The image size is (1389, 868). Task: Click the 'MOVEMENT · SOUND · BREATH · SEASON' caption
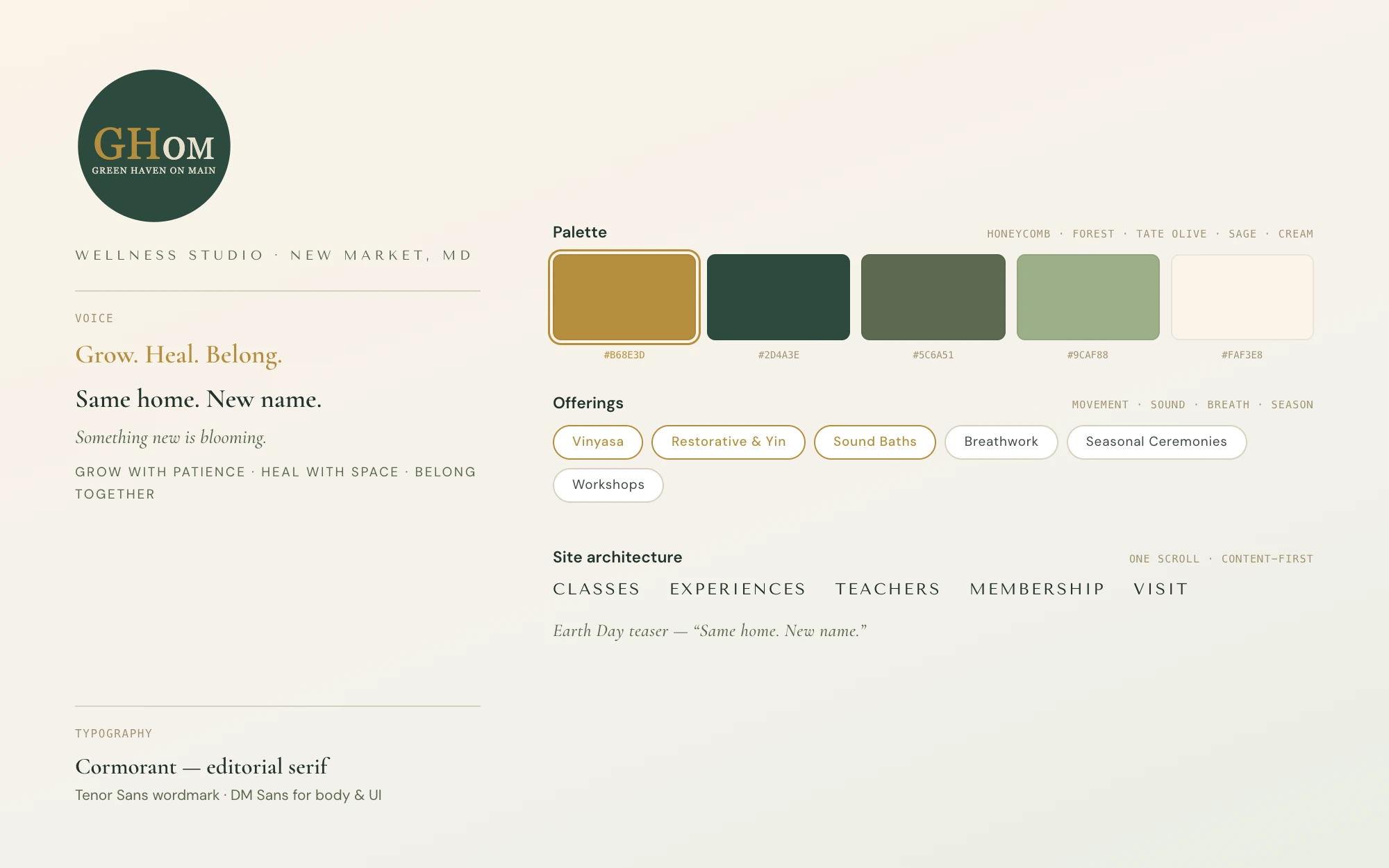(x=1192, y=405)
